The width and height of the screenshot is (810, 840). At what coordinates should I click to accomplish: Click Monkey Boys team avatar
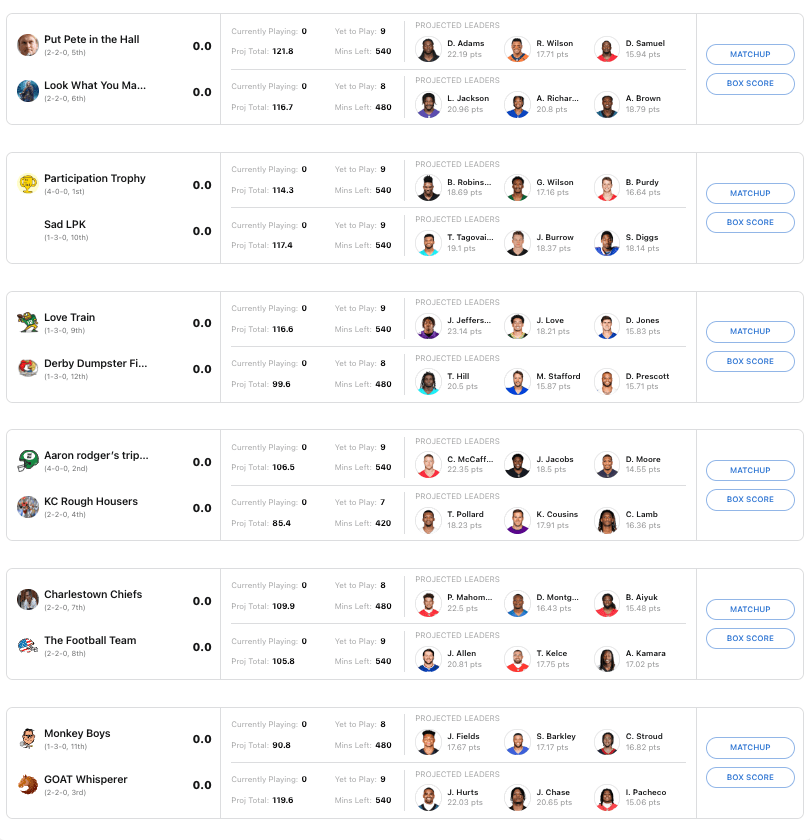click(28, 738)
